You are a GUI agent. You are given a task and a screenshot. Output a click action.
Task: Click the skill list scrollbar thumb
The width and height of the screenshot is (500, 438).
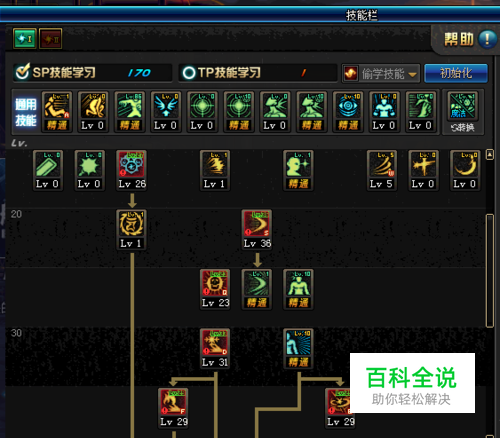click(x=490, y=271)
